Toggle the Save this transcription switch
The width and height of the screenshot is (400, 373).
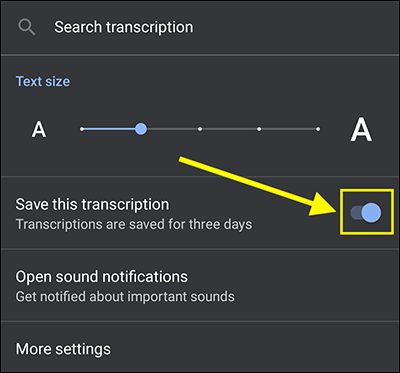[x=366, y=212]
